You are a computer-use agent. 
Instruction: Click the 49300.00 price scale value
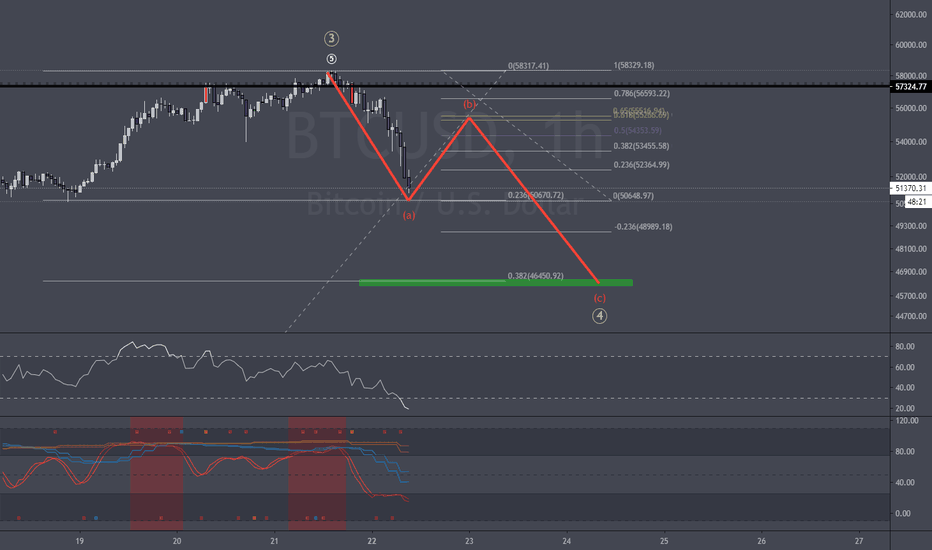[911, 226]
